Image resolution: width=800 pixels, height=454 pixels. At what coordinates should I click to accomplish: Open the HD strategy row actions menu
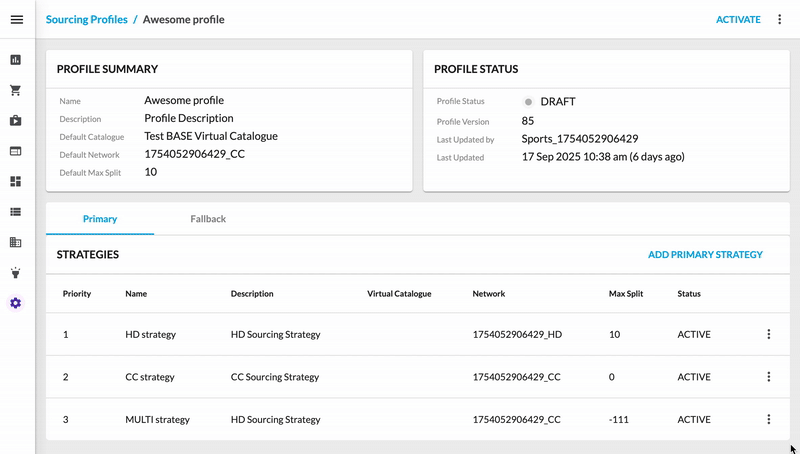coord(768,335)
